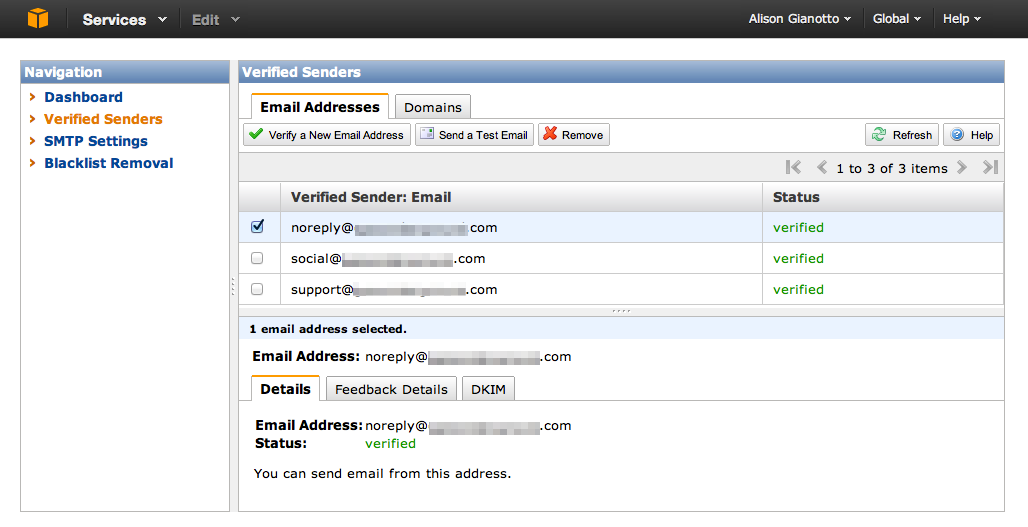1028x527 pixels.
Task: Click the green checkmark Verify icon
Action: coord(256,134)
